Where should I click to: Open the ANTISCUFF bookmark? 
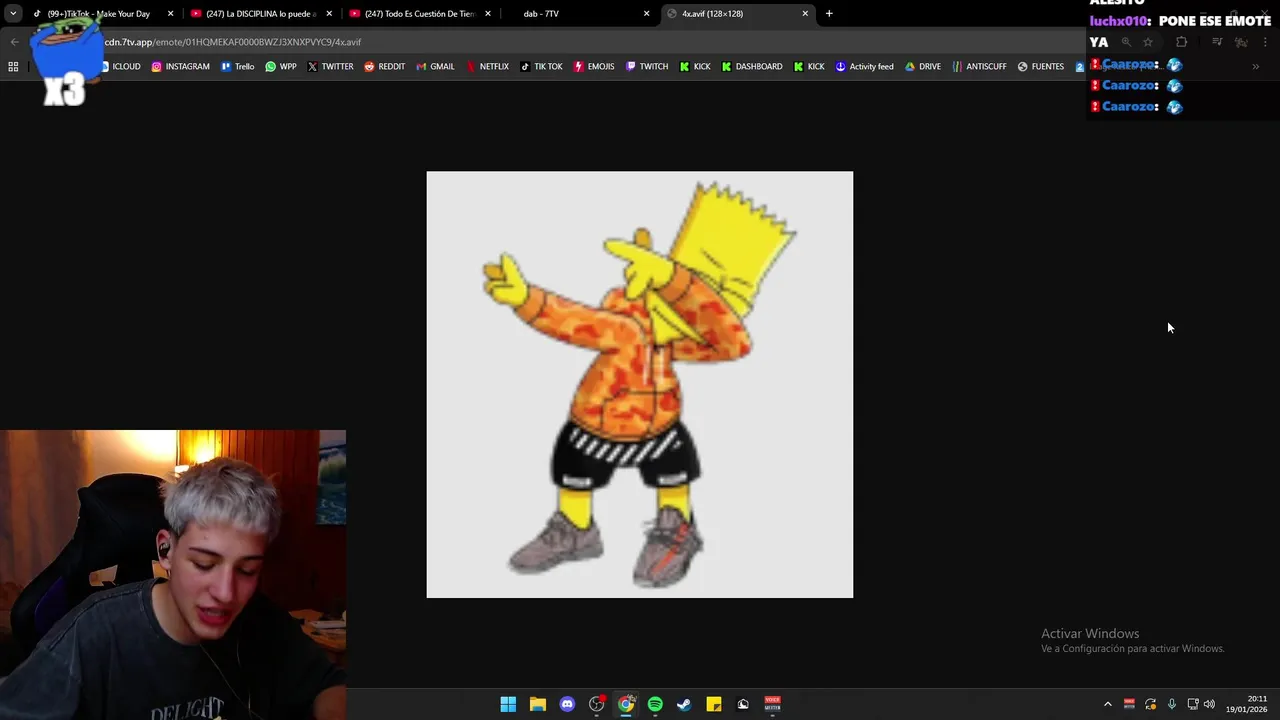coord(979,67)
